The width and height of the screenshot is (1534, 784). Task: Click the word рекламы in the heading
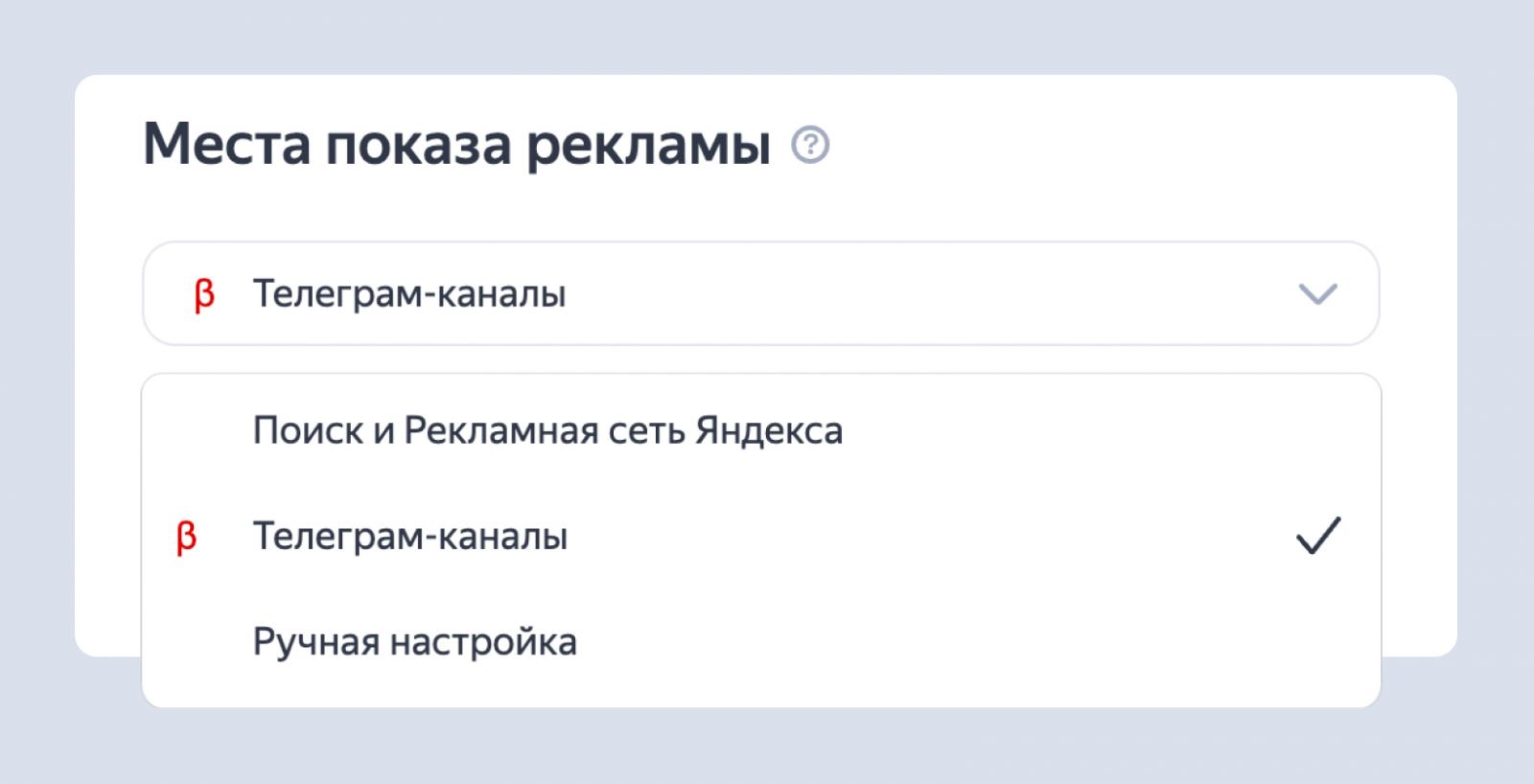pos(648,146)
